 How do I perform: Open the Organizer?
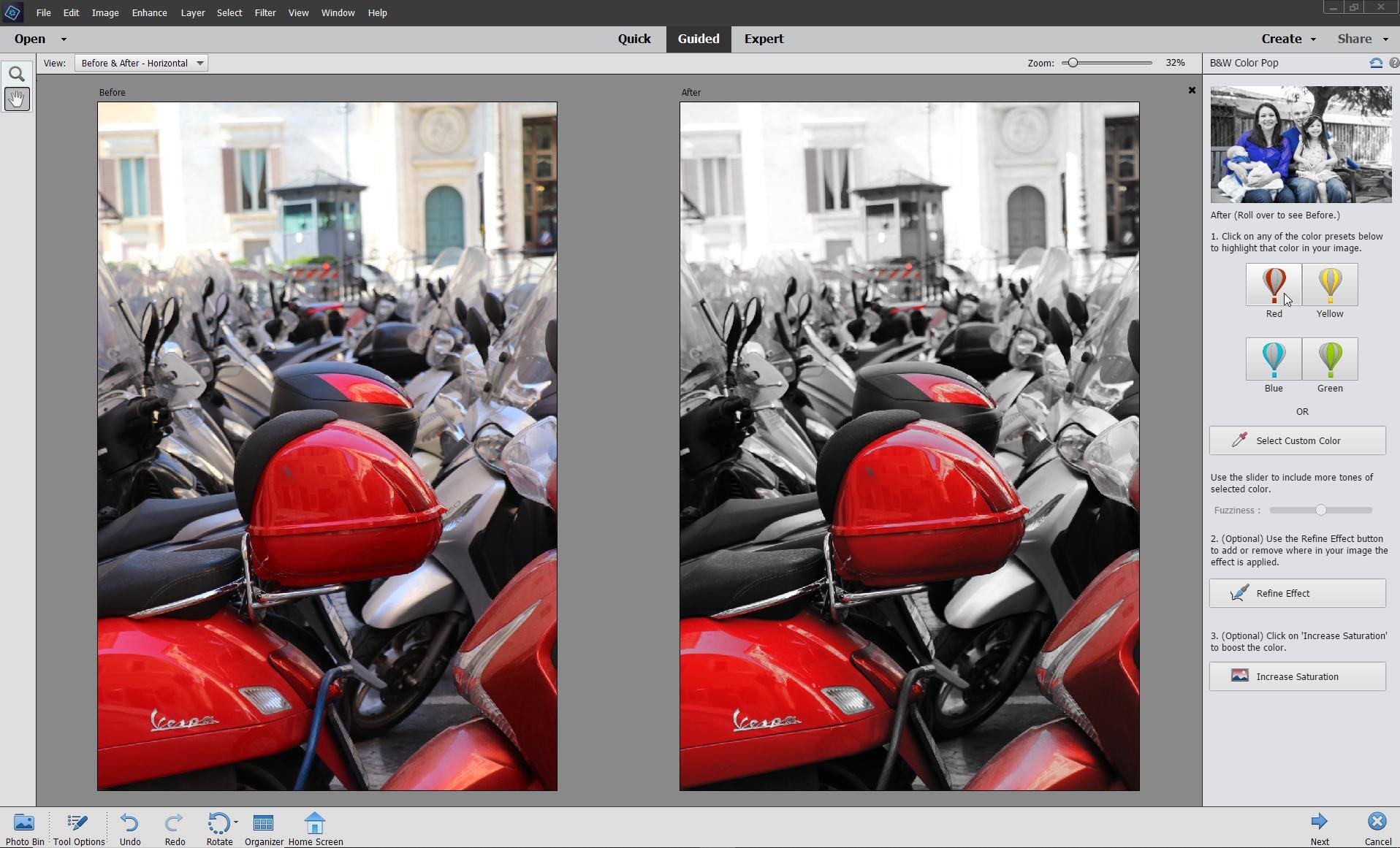pyautogui.click(x=263, y=829)
